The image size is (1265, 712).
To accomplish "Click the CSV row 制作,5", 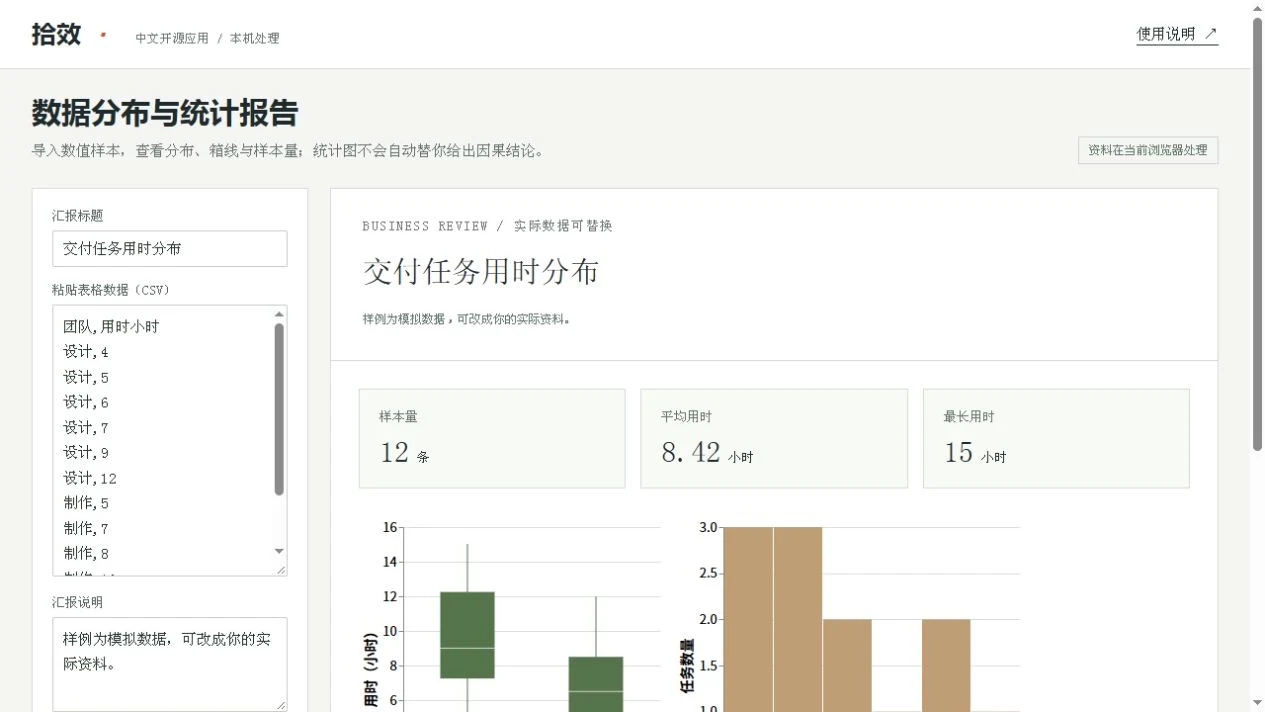I will click(86, 503).
